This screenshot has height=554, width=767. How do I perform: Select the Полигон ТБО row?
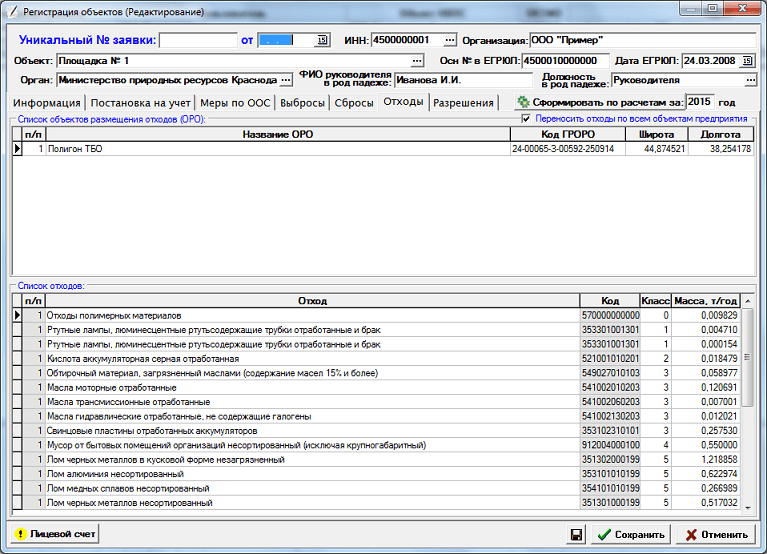[383, 149]
